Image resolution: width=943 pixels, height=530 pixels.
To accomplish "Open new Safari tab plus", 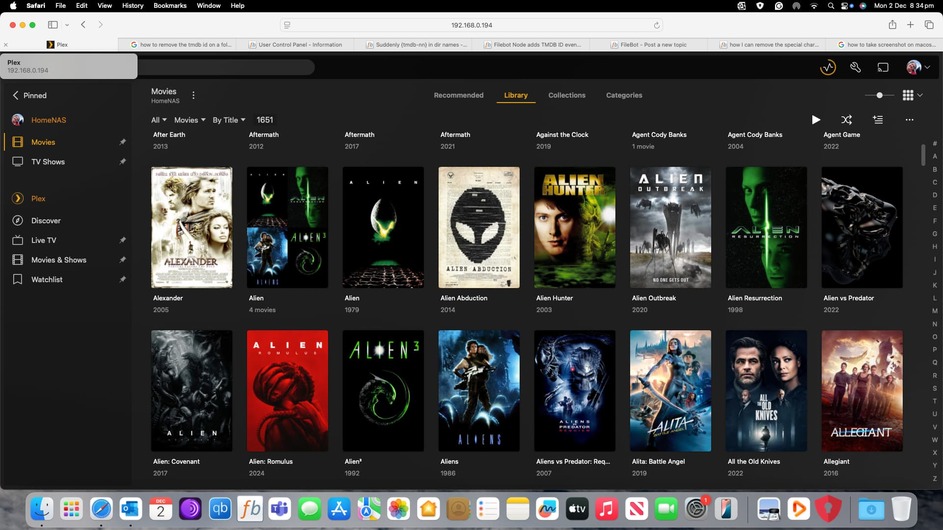I will (911, 25).
